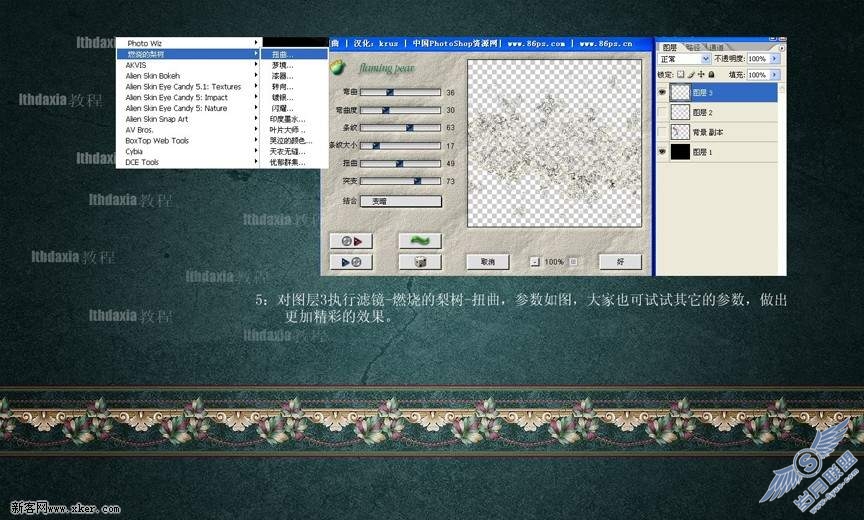Toggle lock image pixels brush icon

[691, 74]
